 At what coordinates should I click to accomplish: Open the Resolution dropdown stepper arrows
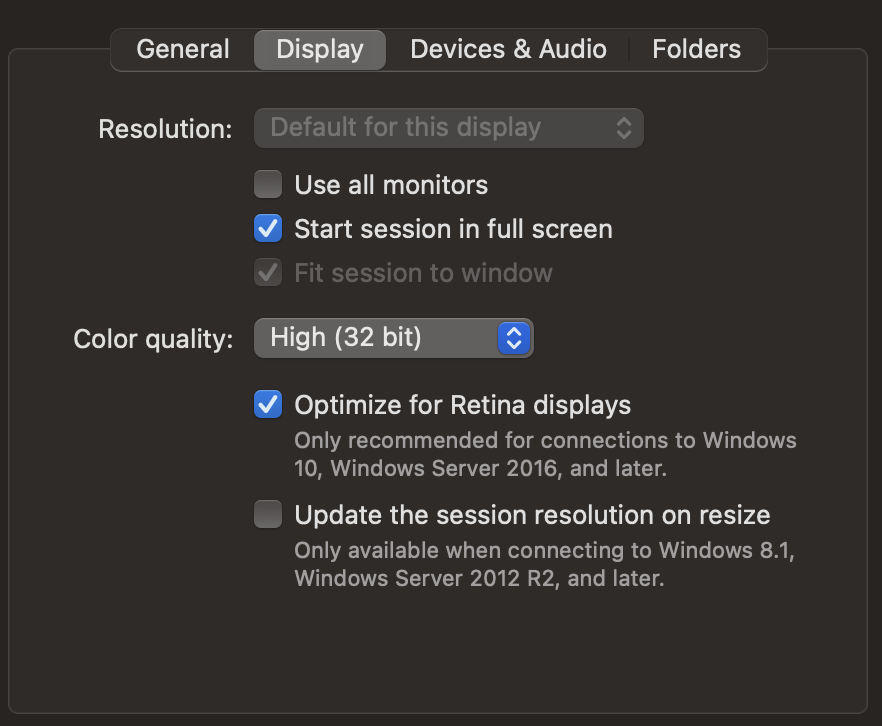click(x=622, y=127)
